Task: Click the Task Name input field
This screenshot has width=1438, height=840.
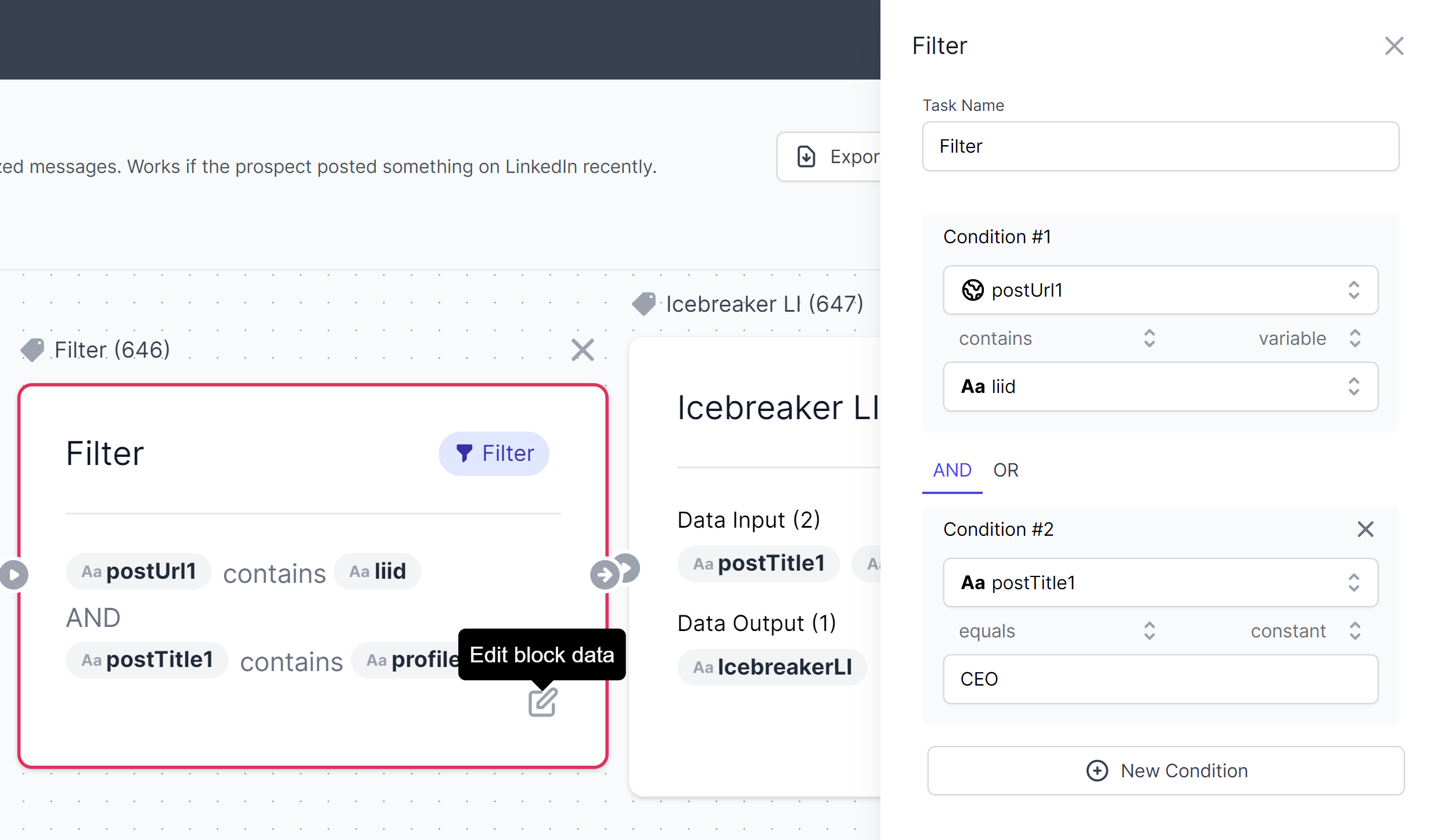Action: point(1160,146)
